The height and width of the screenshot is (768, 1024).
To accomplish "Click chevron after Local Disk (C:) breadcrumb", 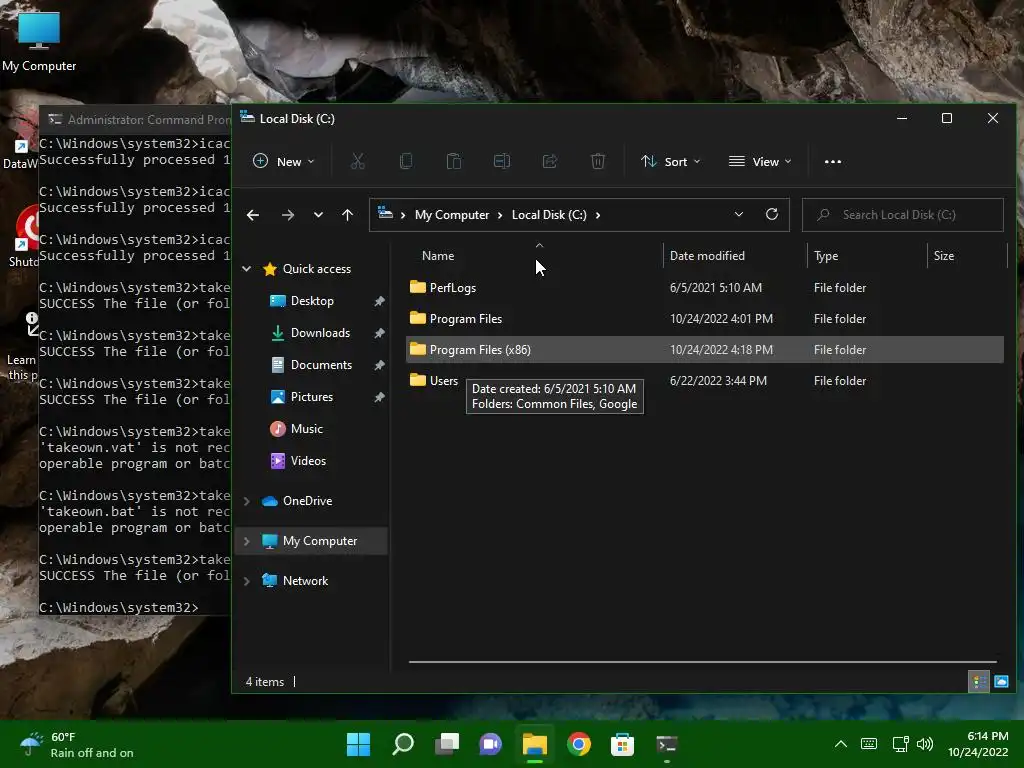I will (598, 215).
